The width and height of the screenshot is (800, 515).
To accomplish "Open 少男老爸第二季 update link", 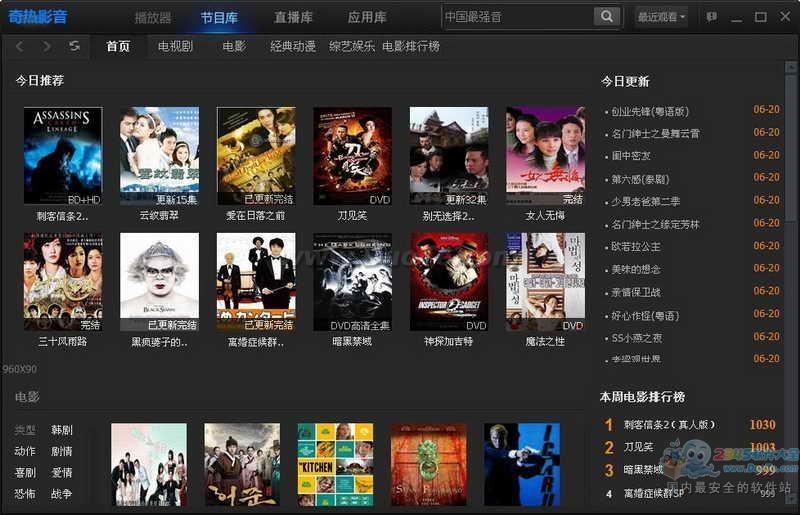I will coord(645,202).
